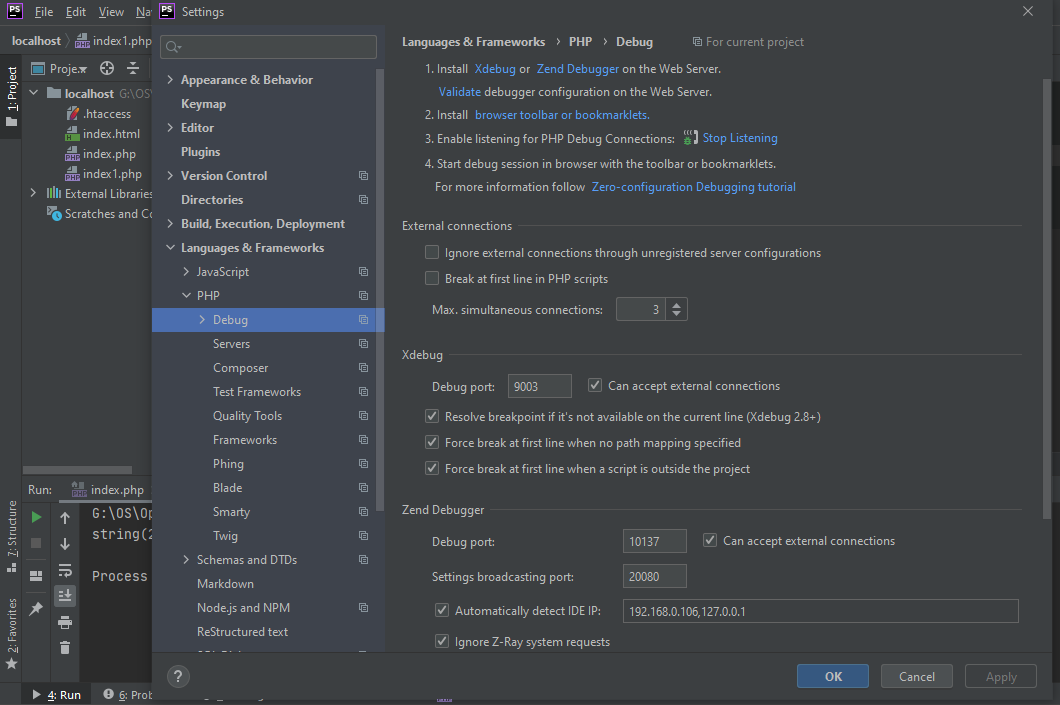Switch to the 4: Run tool tab

click(x=57, y=695)
